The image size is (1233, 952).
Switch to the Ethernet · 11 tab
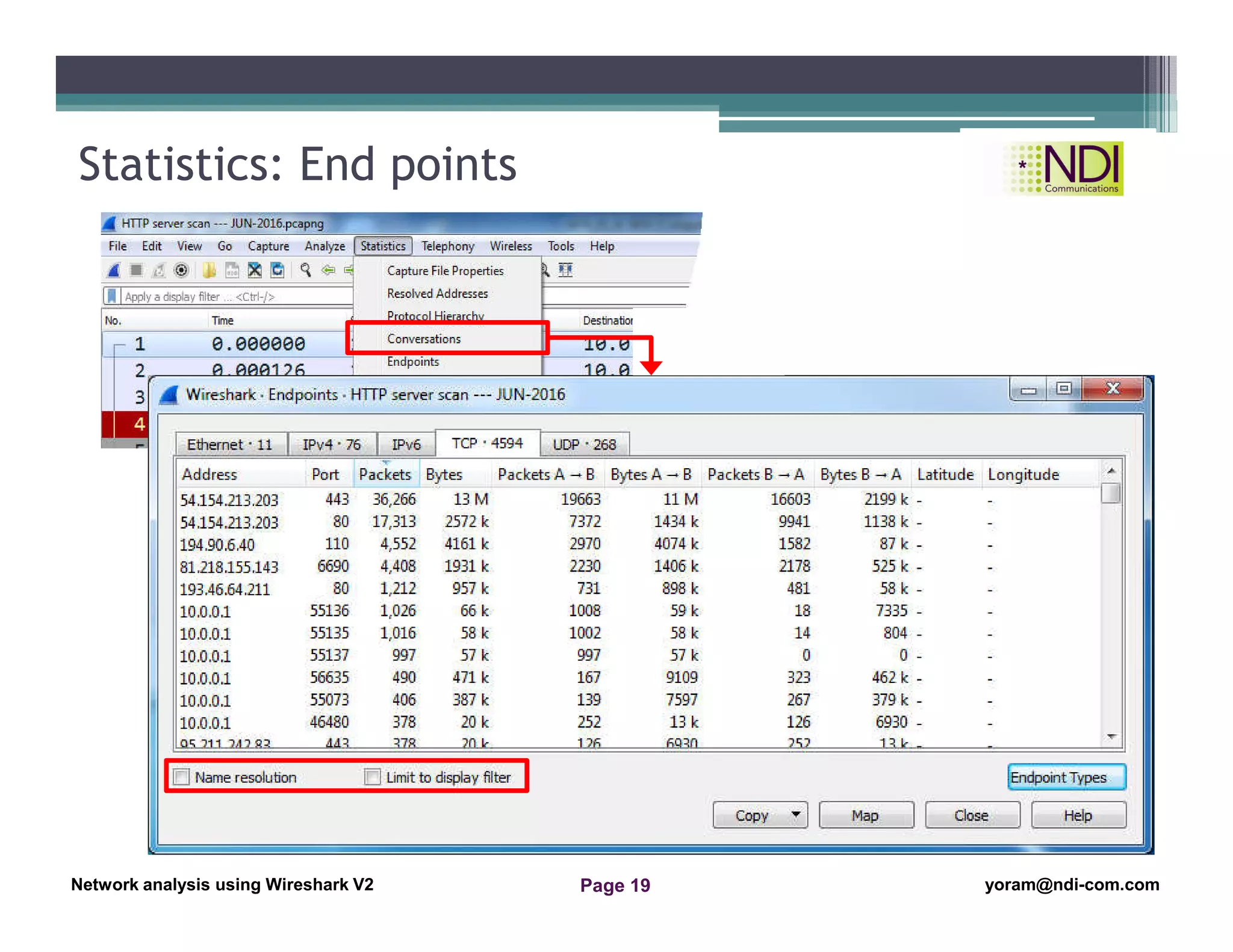click(x=230, y=445)
